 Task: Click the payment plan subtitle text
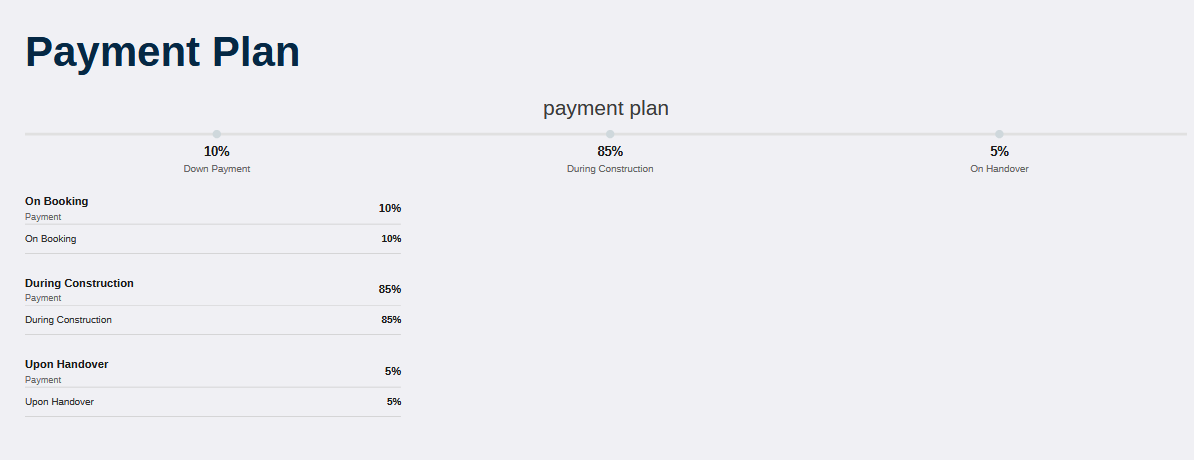pos(606,108)
